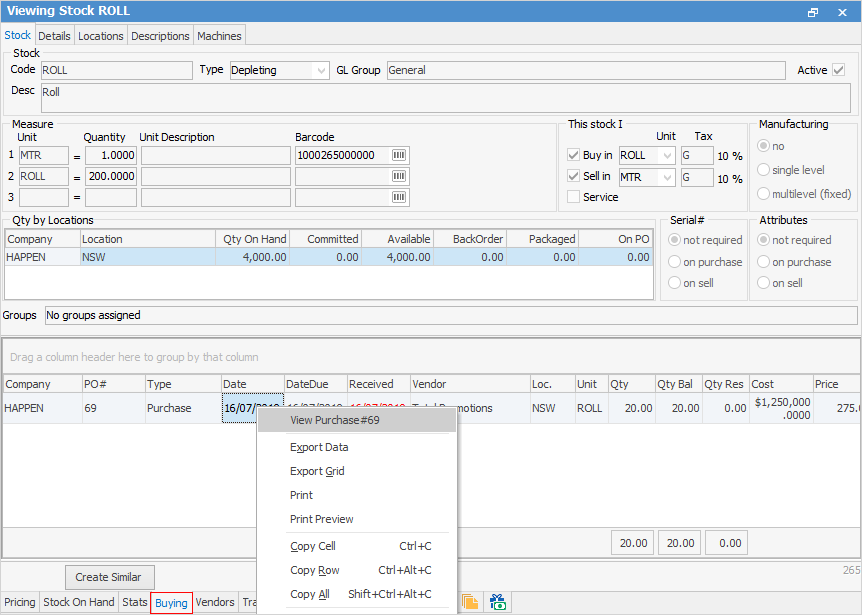Screen dimensions: 862x615
Task: Click the yellow documents icon at bottom
Action: pyautogui.click(x=469, y=602)
